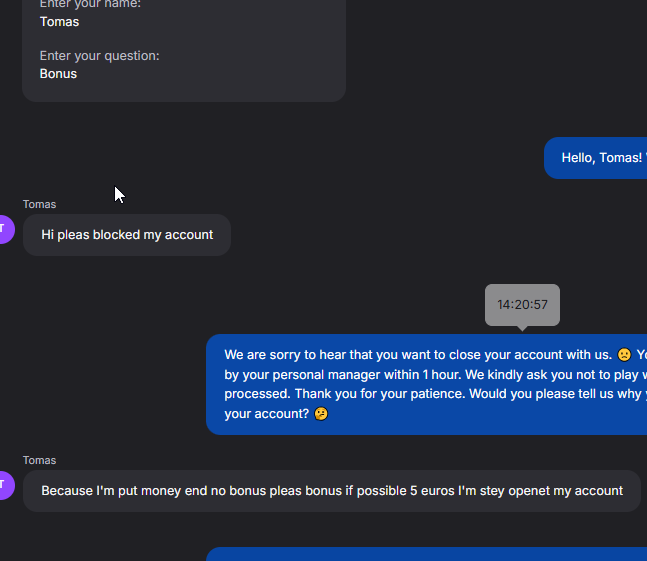Select the "Hi pleas blocked my account" bubble
The height and width of the screenshot is (561, 647).
(x=127, y=235)
